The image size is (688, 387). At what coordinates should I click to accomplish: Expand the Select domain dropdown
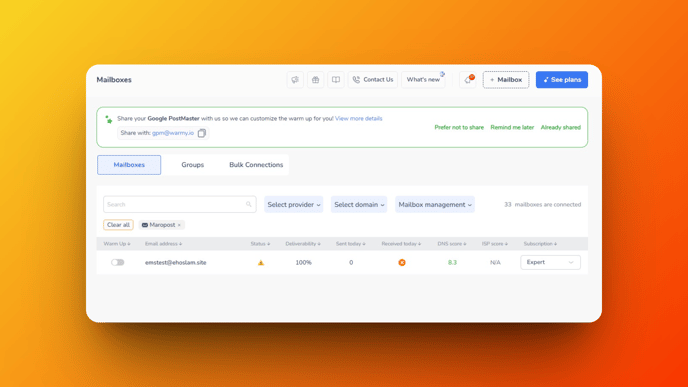pos(359,204)
